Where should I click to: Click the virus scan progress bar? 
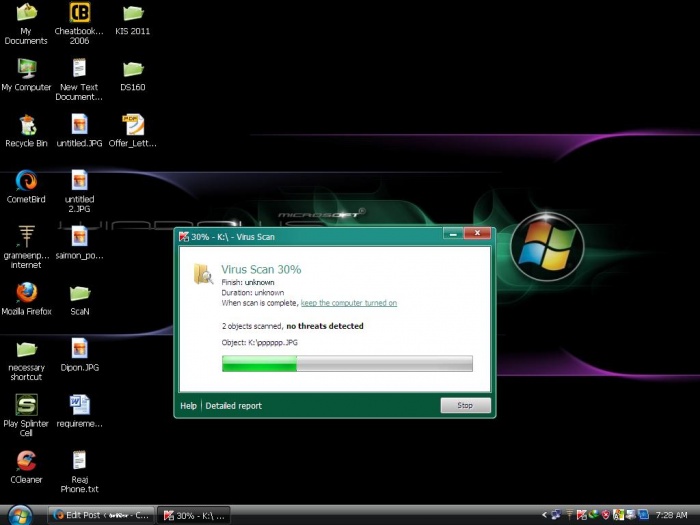(x=347, y=365)
